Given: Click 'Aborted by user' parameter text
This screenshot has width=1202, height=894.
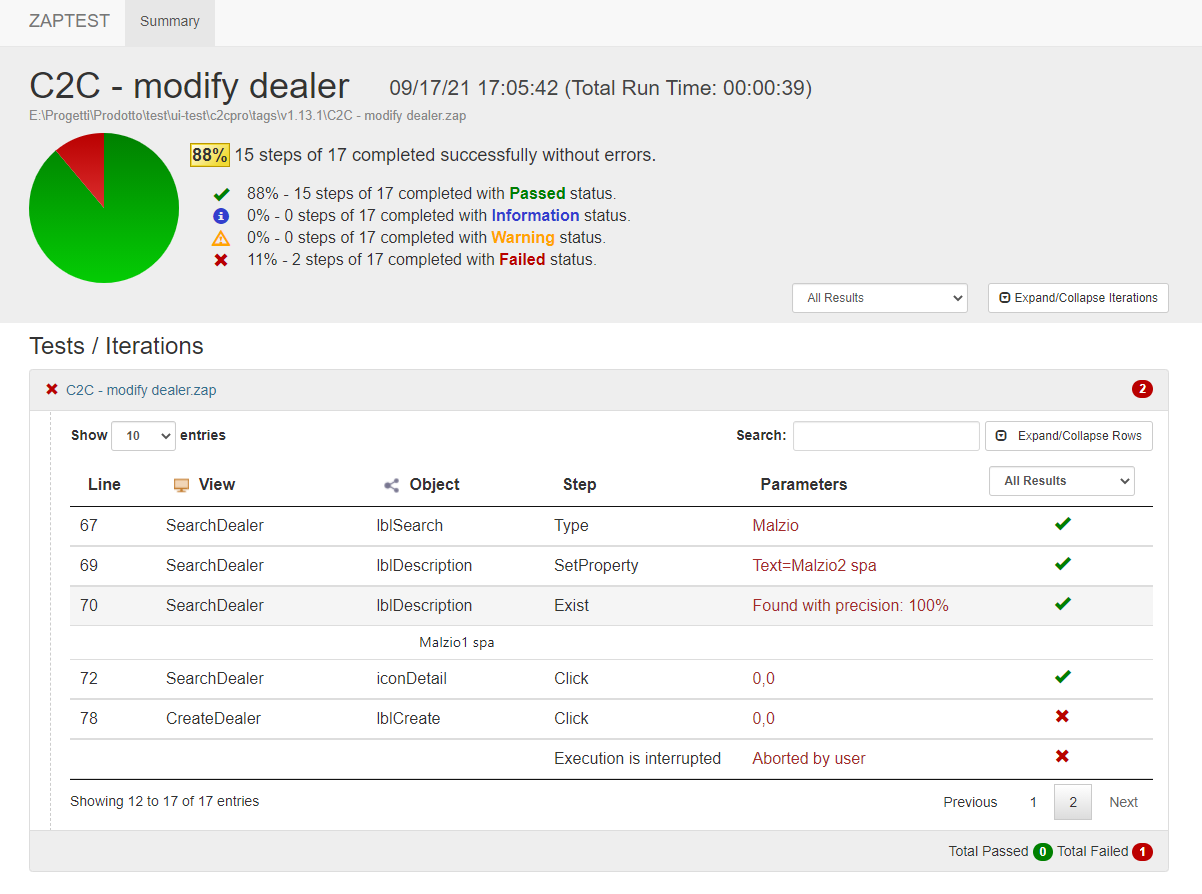Looking at the screenshot, I should [x=809, y=759].
